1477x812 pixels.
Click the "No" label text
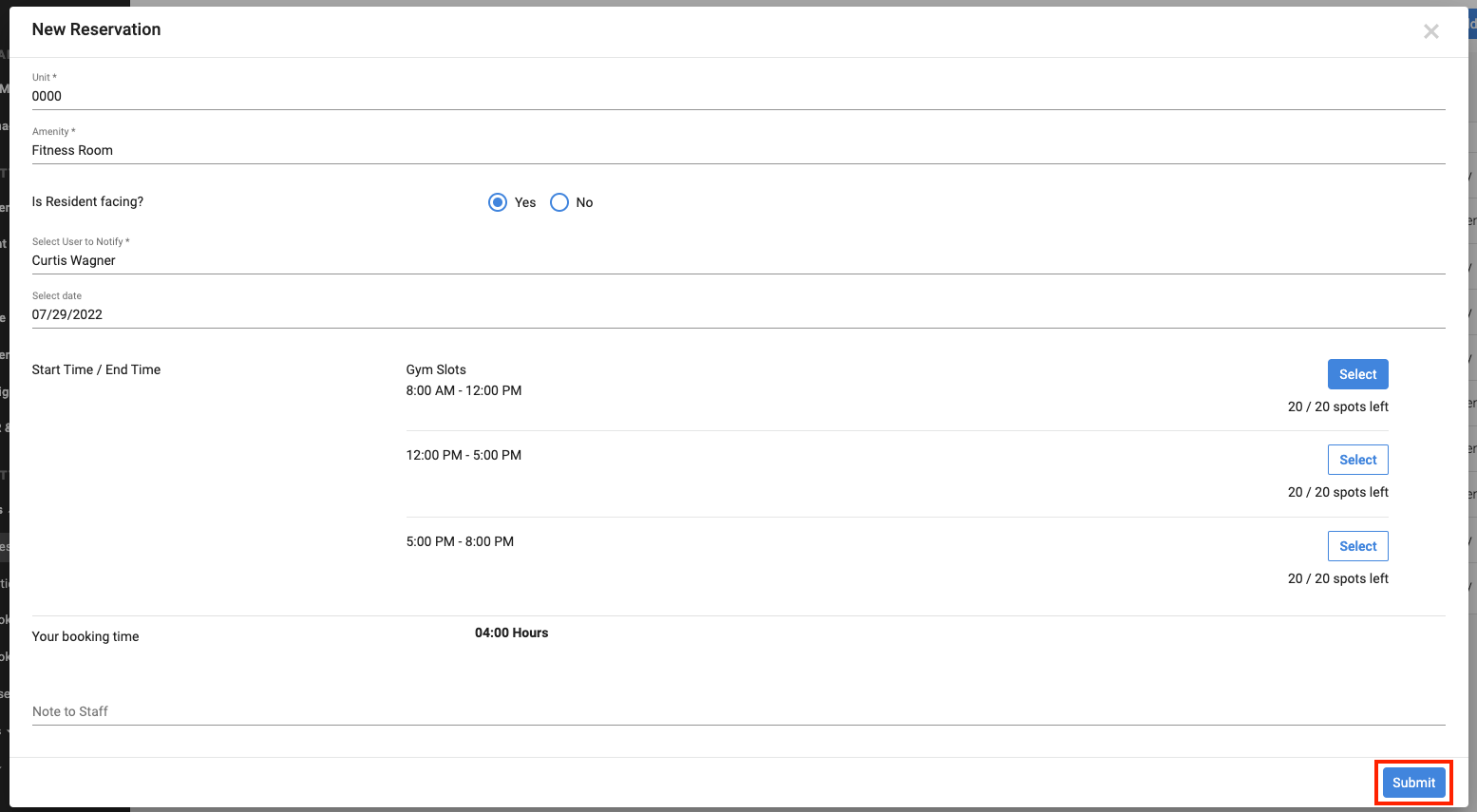584,202
